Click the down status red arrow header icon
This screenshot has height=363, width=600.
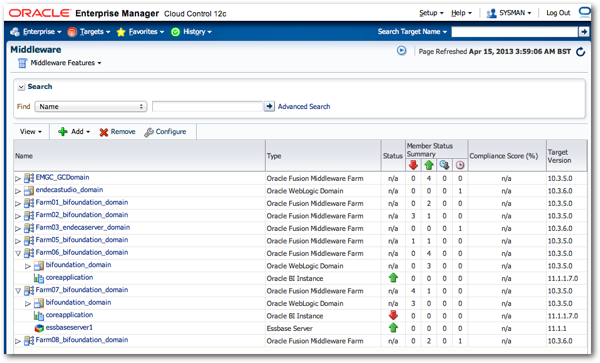tap(413, 165)
